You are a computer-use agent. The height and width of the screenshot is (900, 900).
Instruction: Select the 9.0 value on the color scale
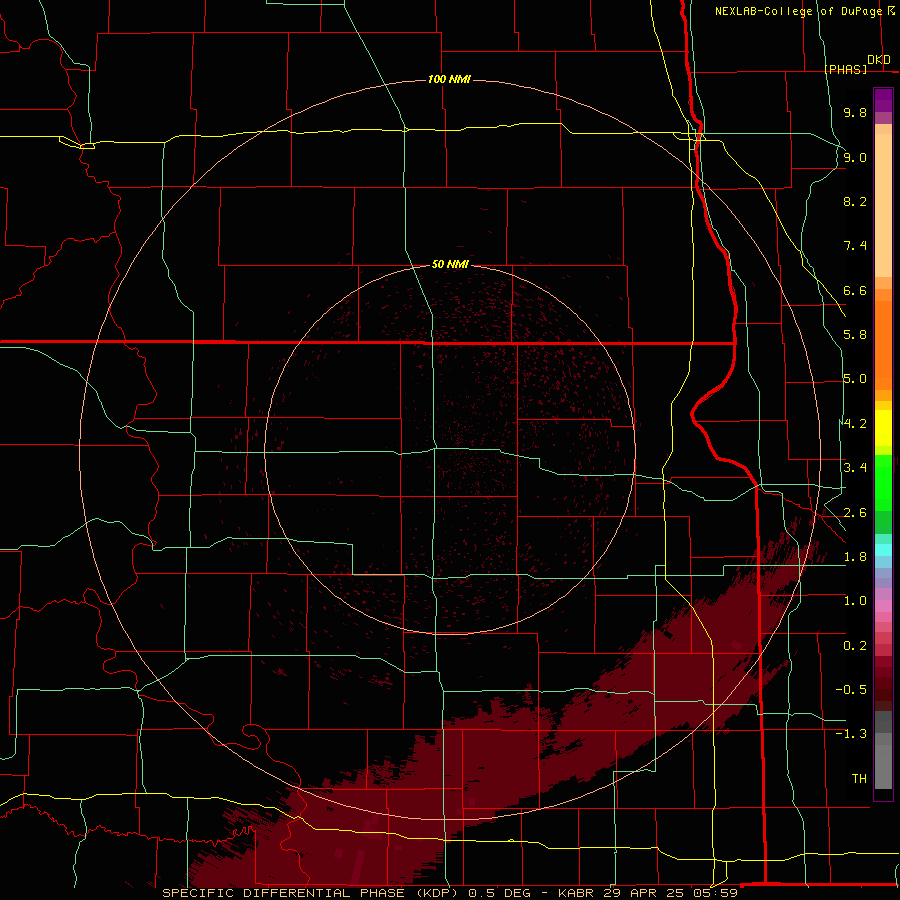[855, 157]
